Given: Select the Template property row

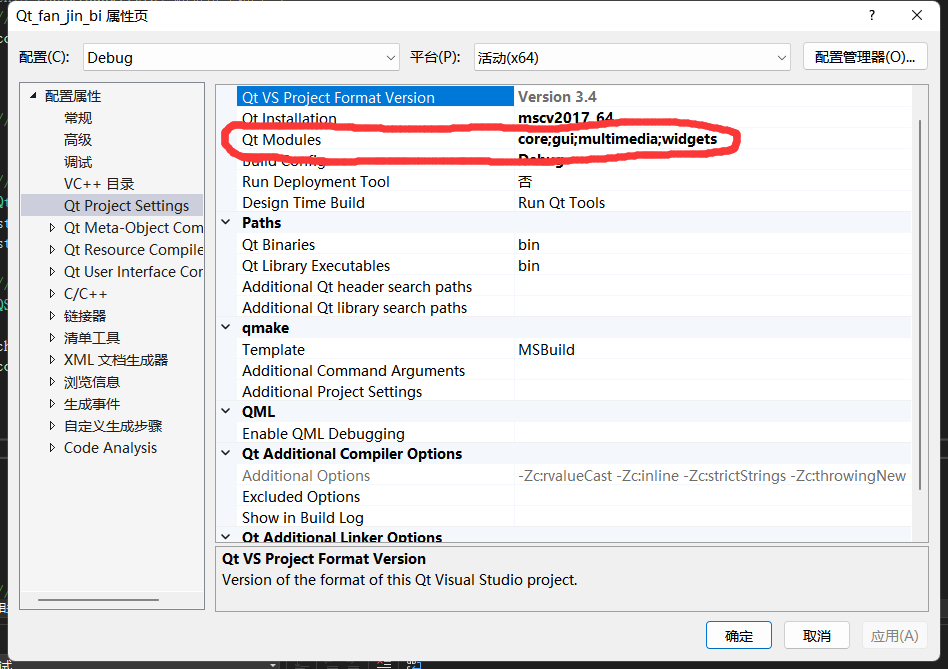Looking at the screenshot, I should point(574,349).
